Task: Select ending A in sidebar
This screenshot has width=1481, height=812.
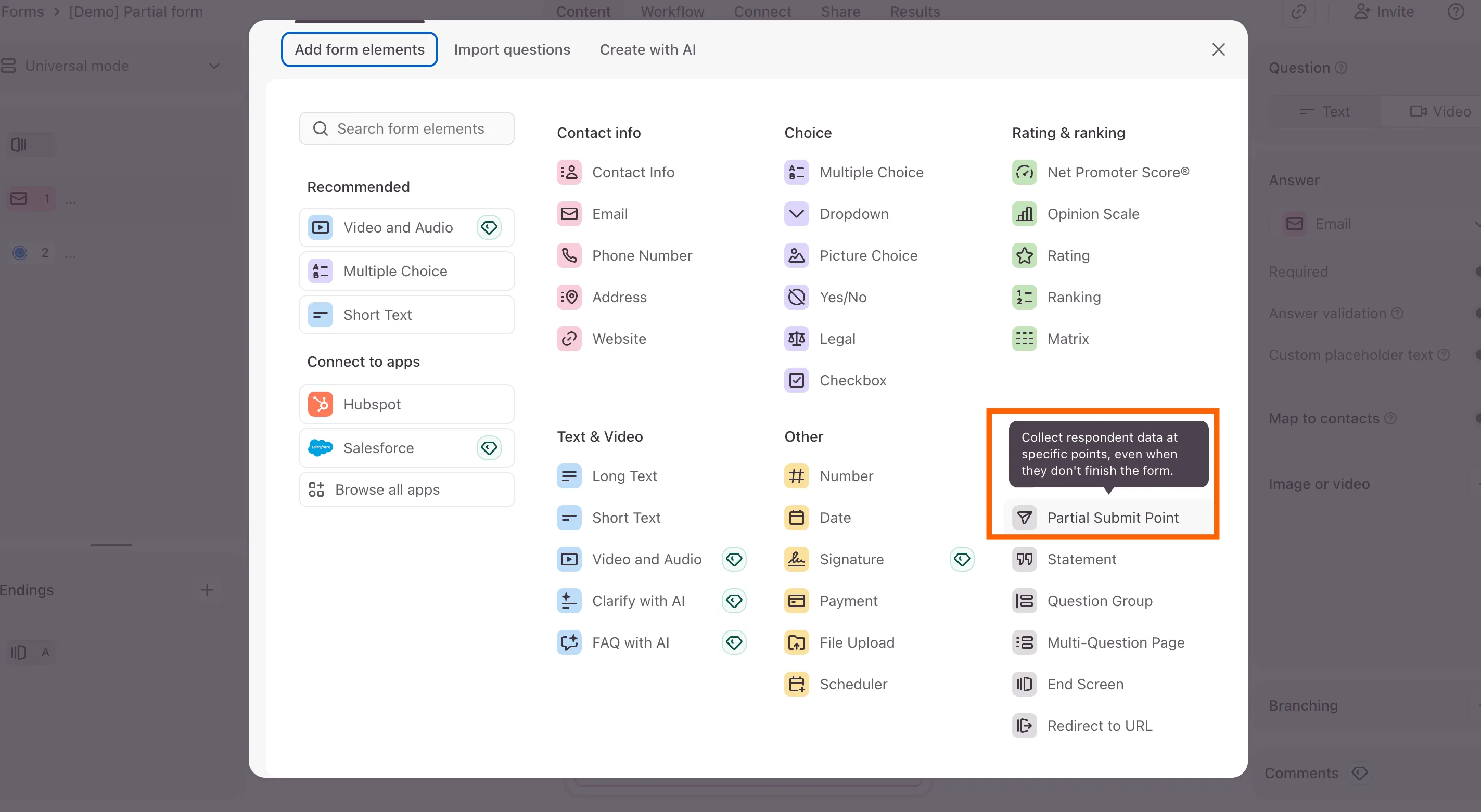Action: [x=31, y=652]
